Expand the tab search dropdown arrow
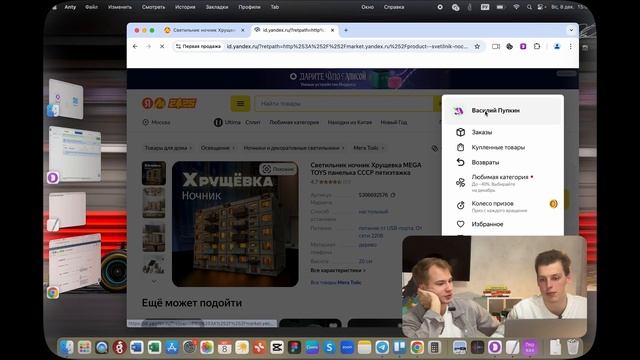The image size is (640, 360). pyautogui.click(x=571, y=30)
